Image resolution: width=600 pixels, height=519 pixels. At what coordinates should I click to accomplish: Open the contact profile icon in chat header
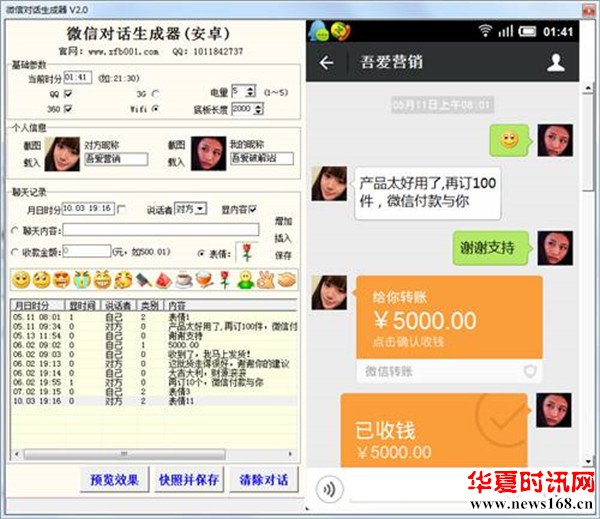(556, 62)
